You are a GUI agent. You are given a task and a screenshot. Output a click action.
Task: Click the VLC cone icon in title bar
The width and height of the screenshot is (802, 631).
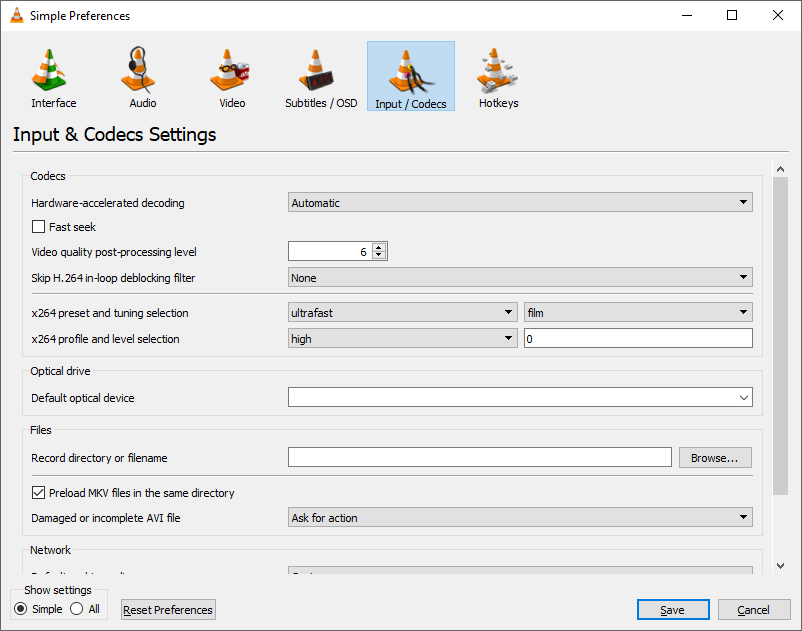pos(16,15)
